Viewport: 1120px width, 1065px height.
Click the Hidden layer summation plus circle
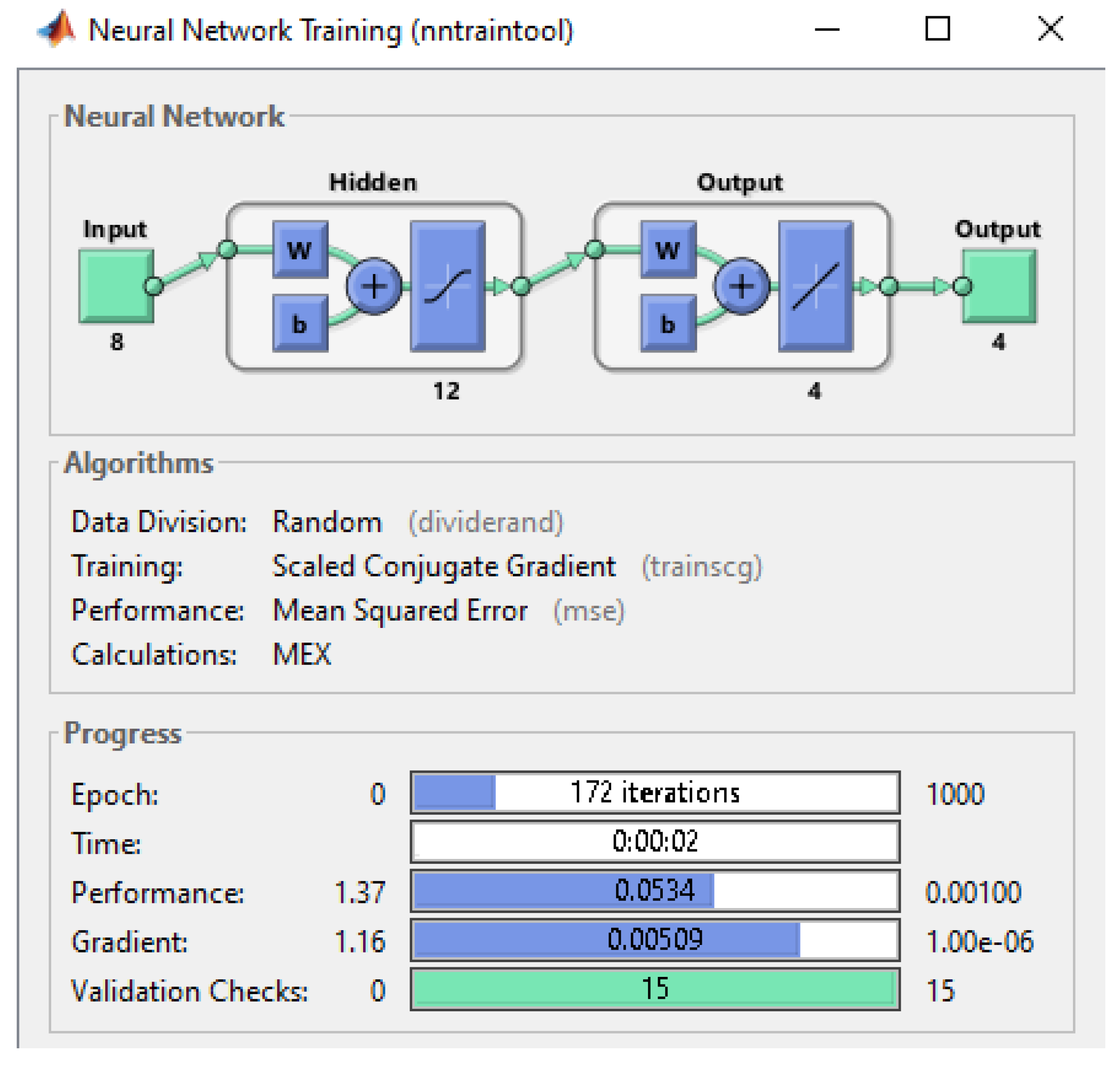pyautogui.click(x=374, y=286)
